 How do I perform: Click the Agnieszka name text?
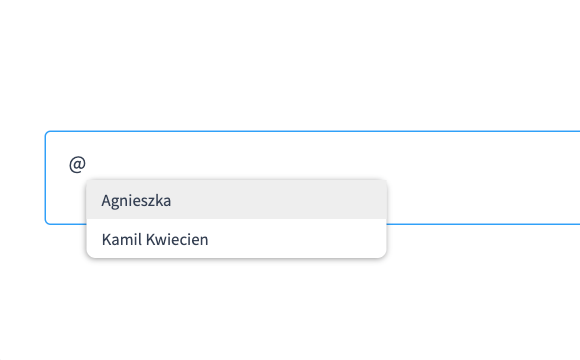pos(136,201)
